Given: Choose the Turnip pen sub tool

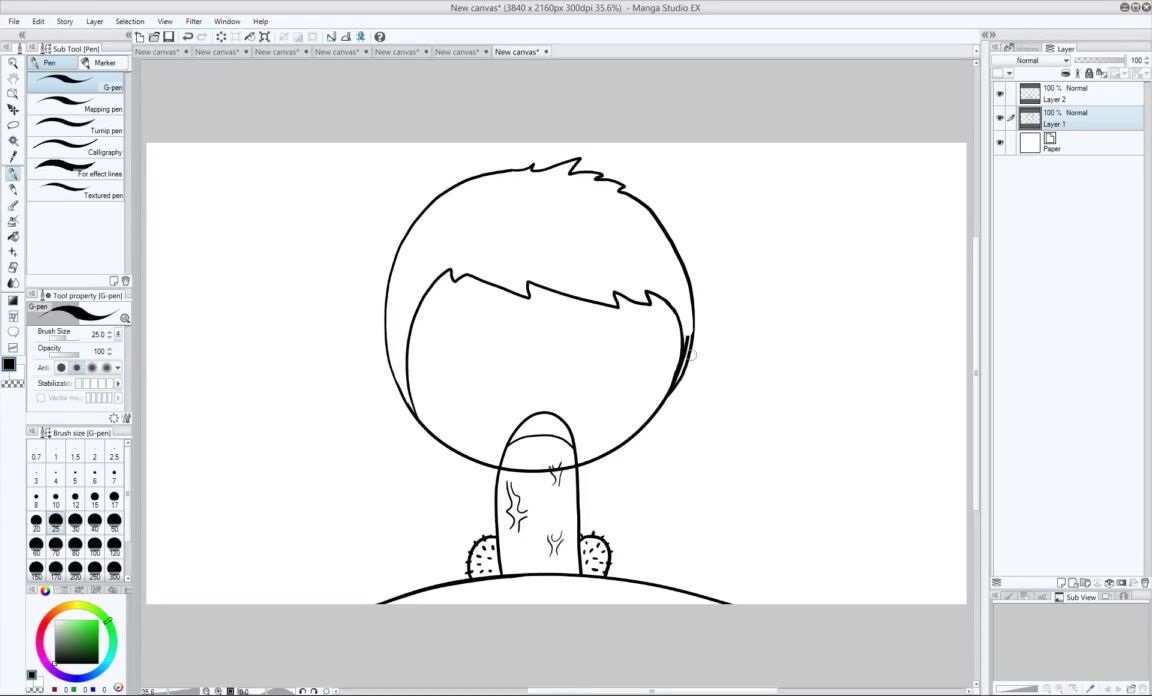Looking at the screenshot, I should pyautogui.click(x=76, y=125).
